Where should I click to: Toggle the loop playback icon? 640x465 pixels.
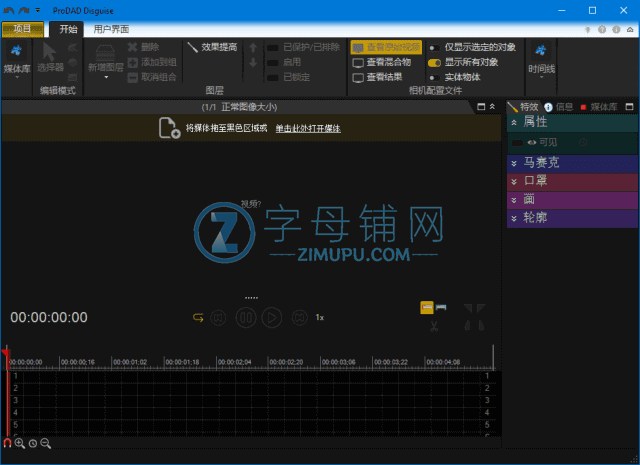[x=198, y=317]
